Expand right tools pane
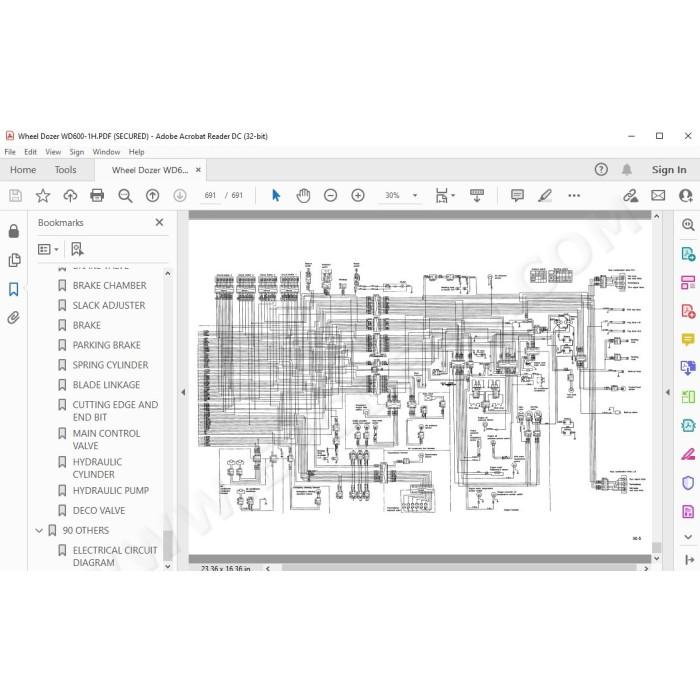Viewport: 700px width, 700px height. tap(689, 560)
